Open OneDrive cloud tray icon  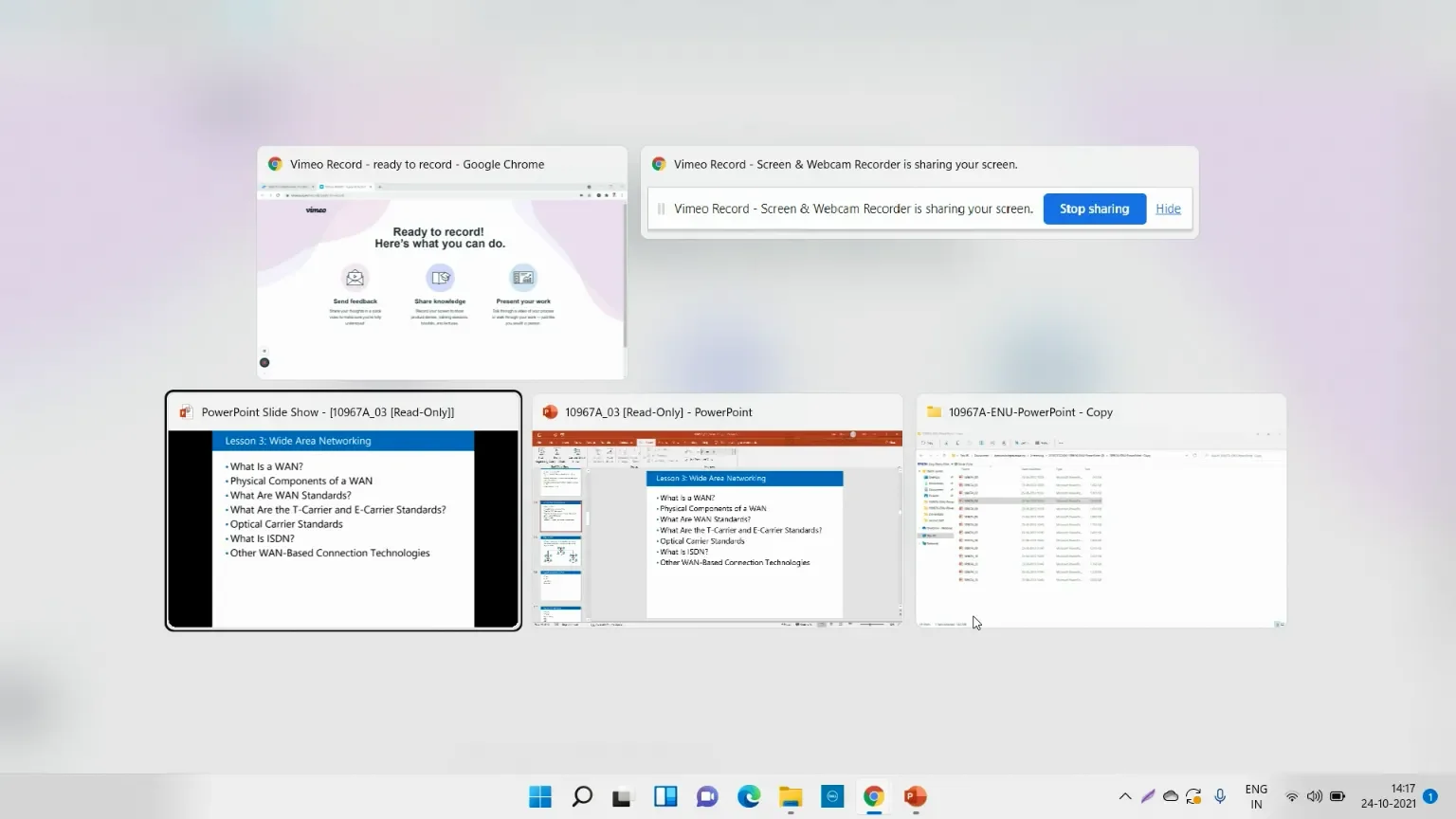pos(1171,796)
